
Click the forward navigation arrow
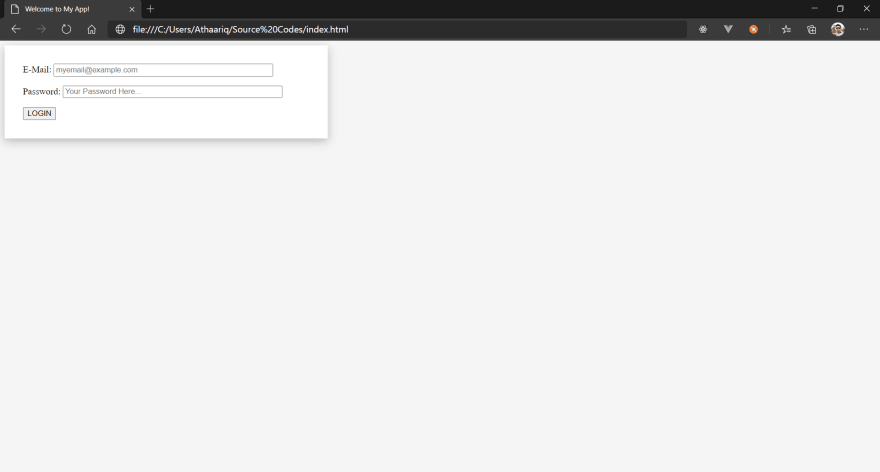click(x=41, y=29)
